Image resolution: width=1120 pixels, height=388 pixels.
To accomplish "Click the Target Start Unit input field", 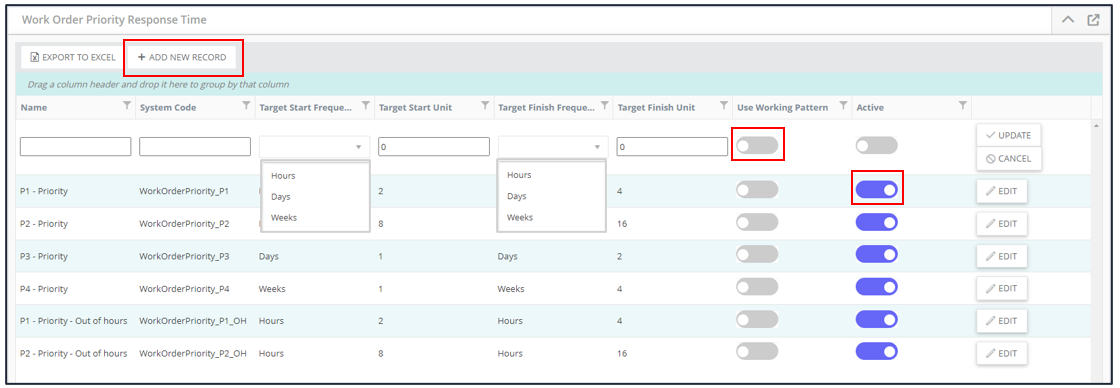I will pyautogui.click(x=434, y=146).
